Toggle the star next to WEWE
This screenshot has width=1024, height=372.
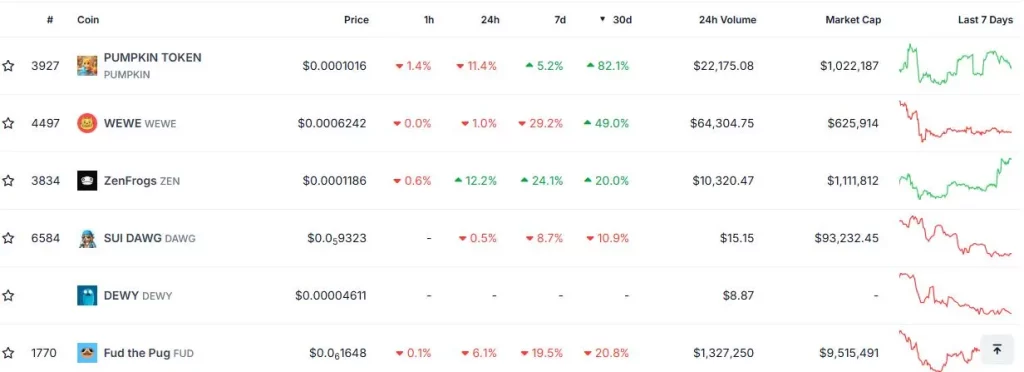[x=8, y=123]
